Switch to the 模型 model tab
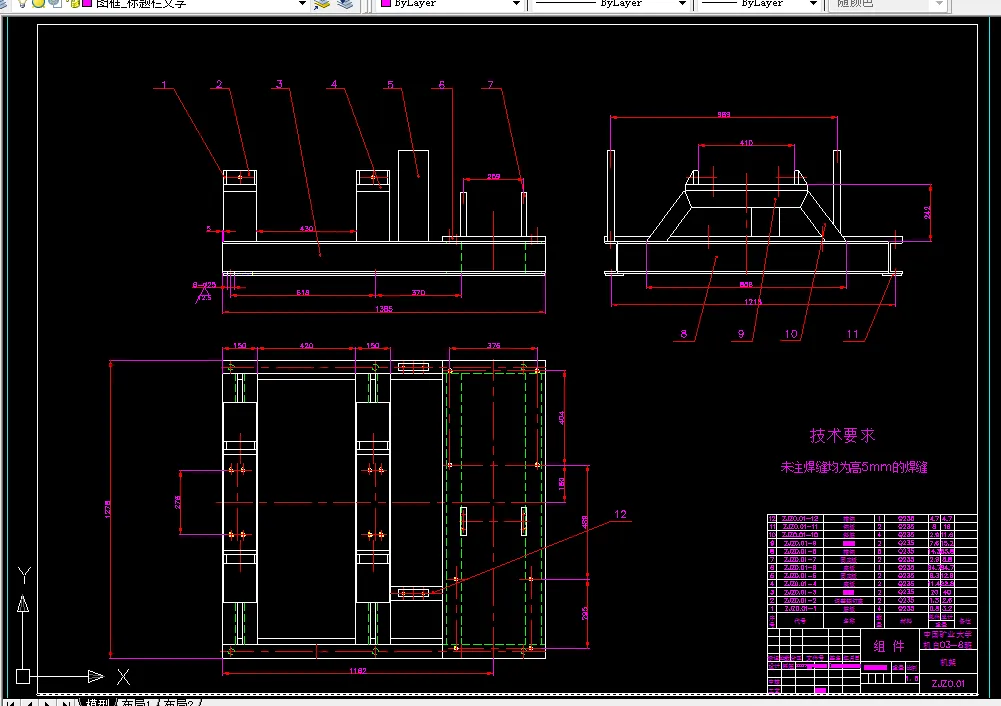Image resolution: width=1001 pixels, height=706 pixels. (98, 702)
